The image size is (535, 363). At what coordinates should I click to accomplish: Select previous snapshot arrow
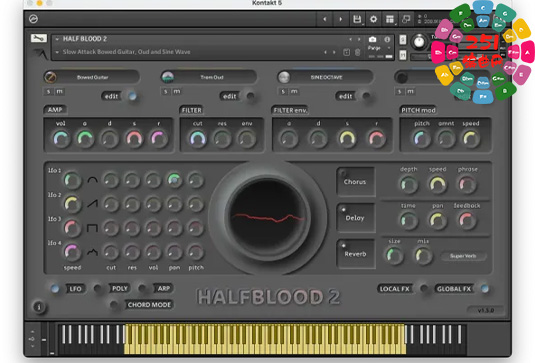pos(325,52)
